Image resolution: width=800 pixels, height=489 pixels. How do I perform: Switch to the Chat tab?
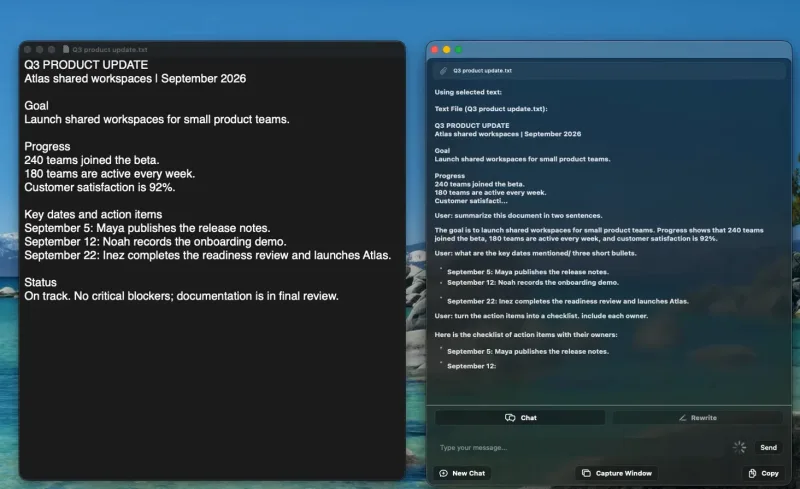[520, 418]
